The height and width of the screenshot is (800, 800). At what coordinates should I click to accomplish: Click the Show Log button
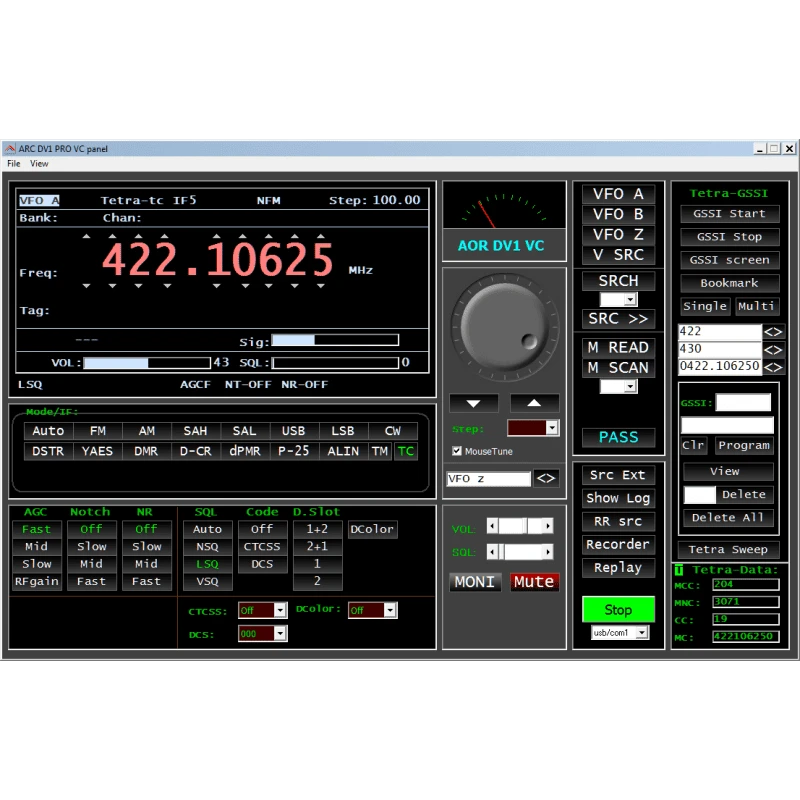pyautogui.click(x=618, y=498)
